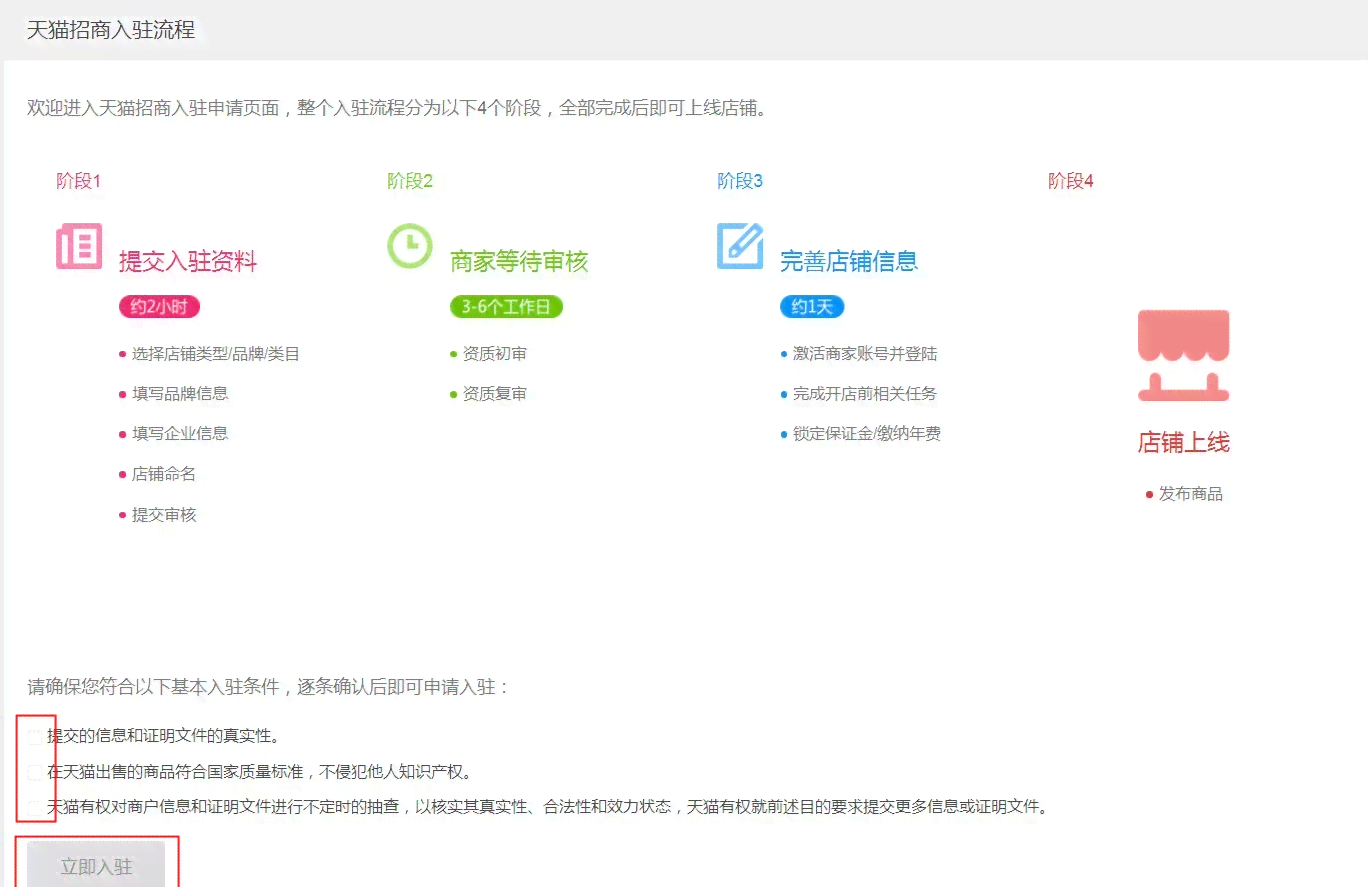Click the 提交审核 item
This screenshot has height=887, width=1368.
pyautogui.click(x=164, y=515)
